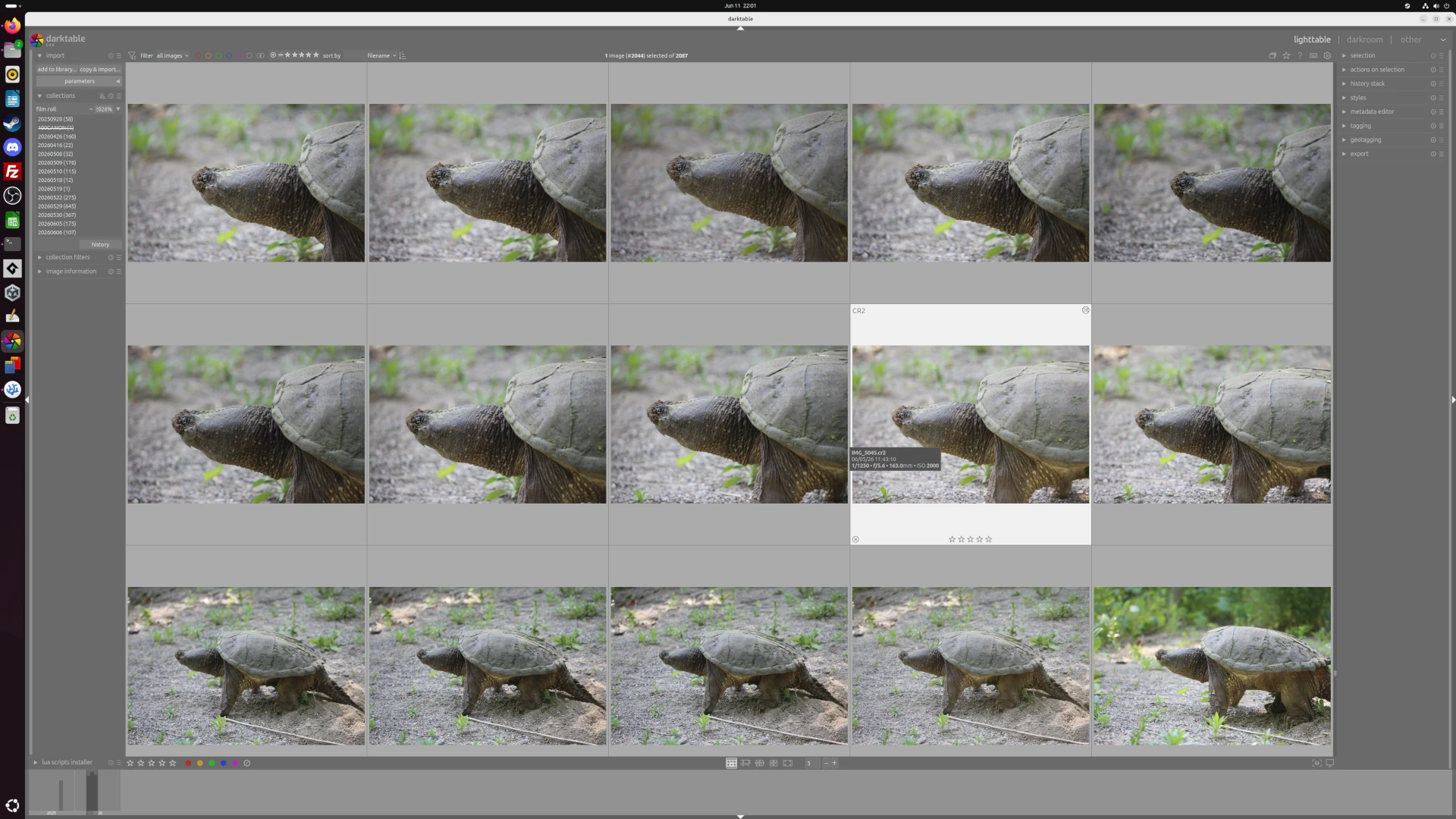Select filemanager layout icon in bottom bar
Viewport: 1456px width, 819px height.
tap(731, 763)
